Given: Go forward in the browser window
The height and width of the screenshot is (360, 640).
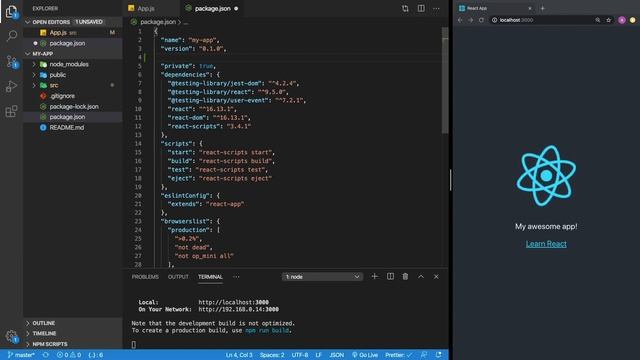Looking at the screenshot, I should click(x=471, y=20).
